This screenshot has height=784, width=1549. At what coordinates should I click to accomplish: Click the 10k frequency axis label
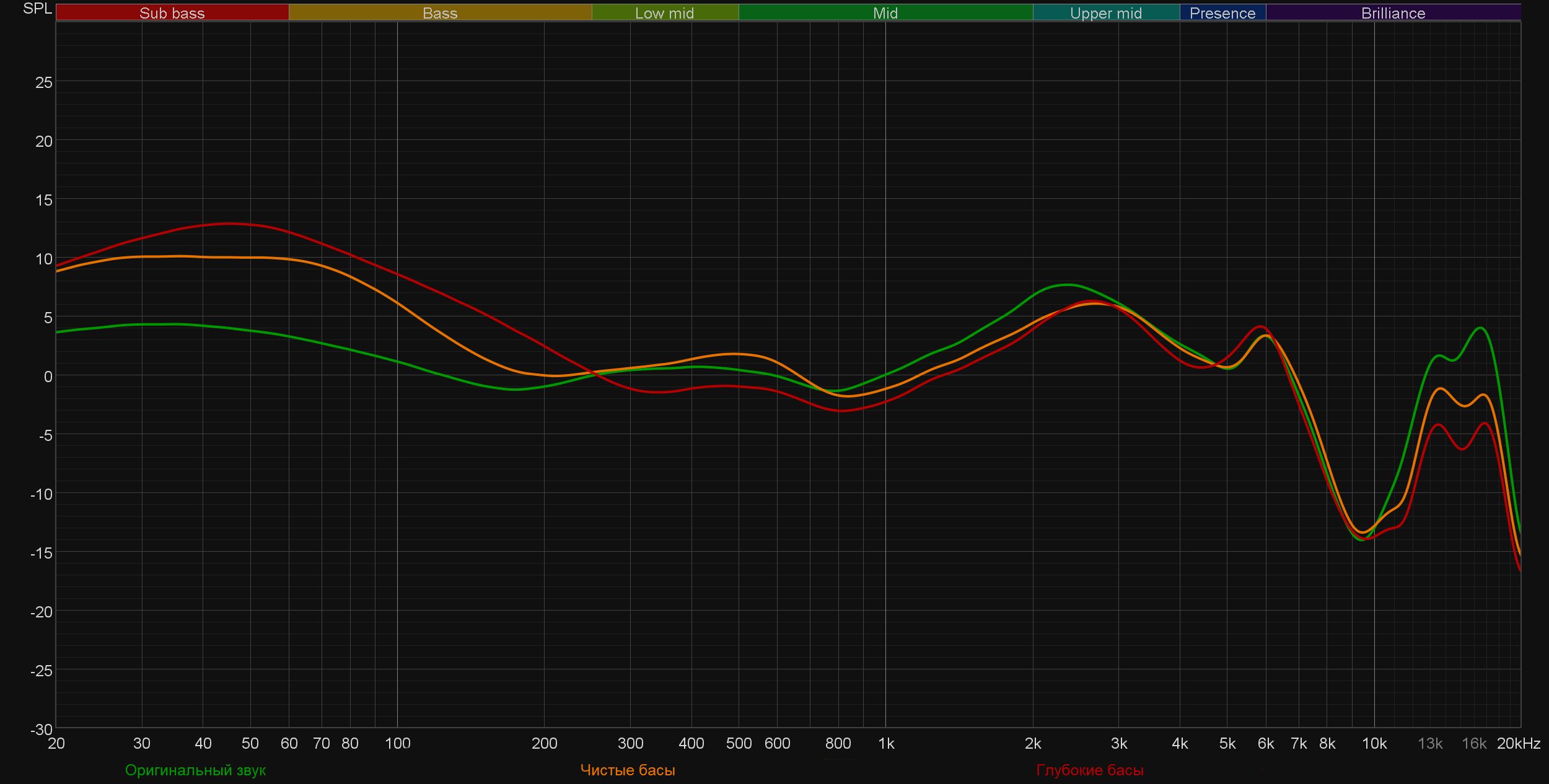(1374, 744)
